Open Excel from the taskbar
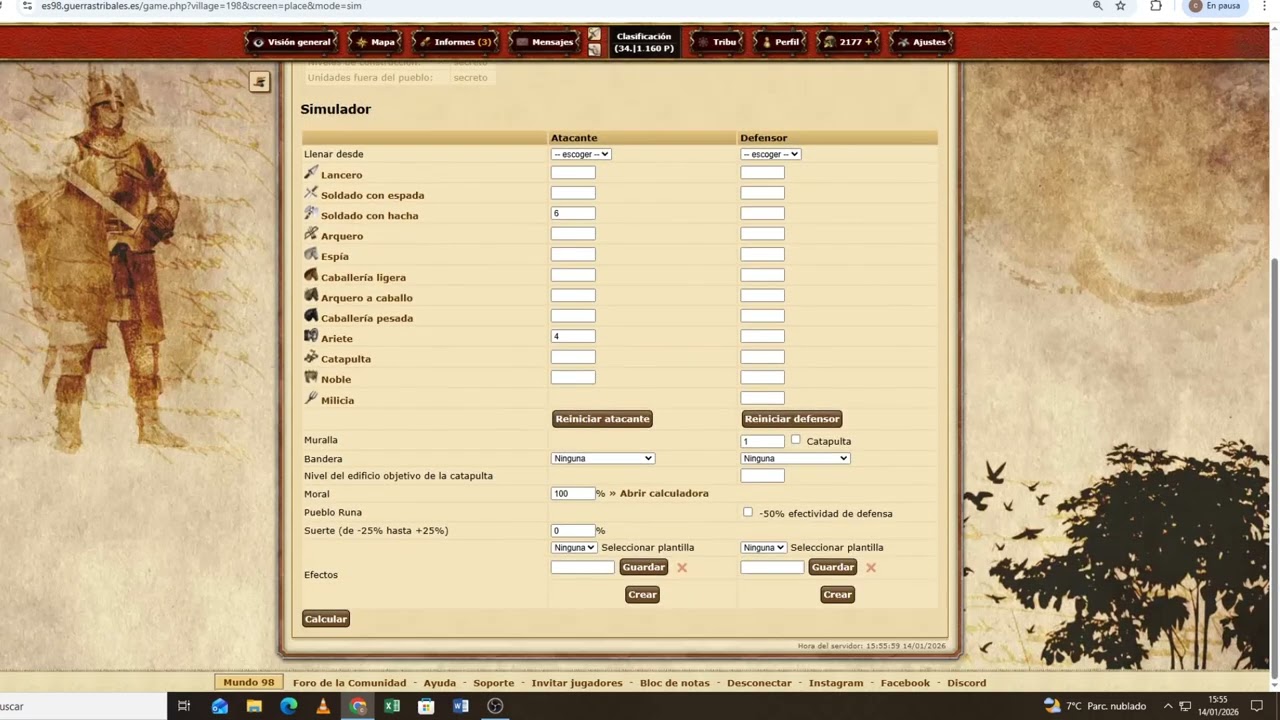This screenshot has width=1280, height=720. pyautogui.click(x=392, y=706)
